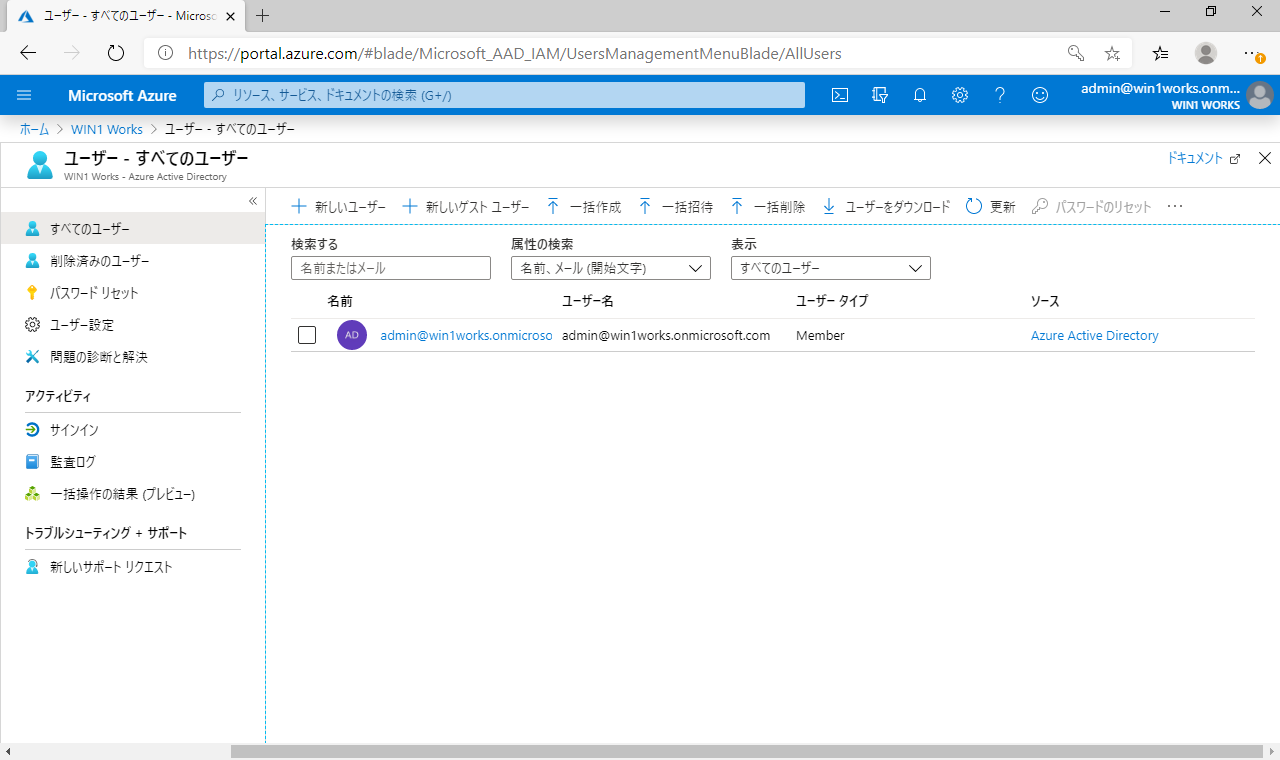This screenshot has height=760, width=1280.
Task: Open the browser favorites list icon
Action: (1160, 53)
